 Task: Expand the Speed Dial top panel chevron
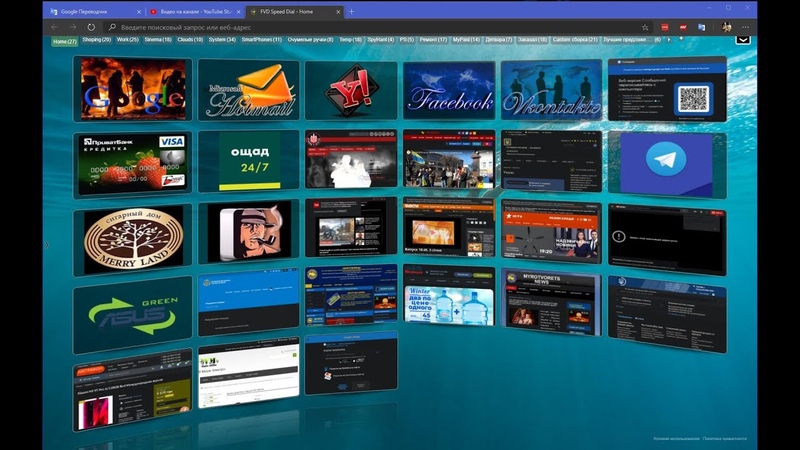[x=743, y=40]
